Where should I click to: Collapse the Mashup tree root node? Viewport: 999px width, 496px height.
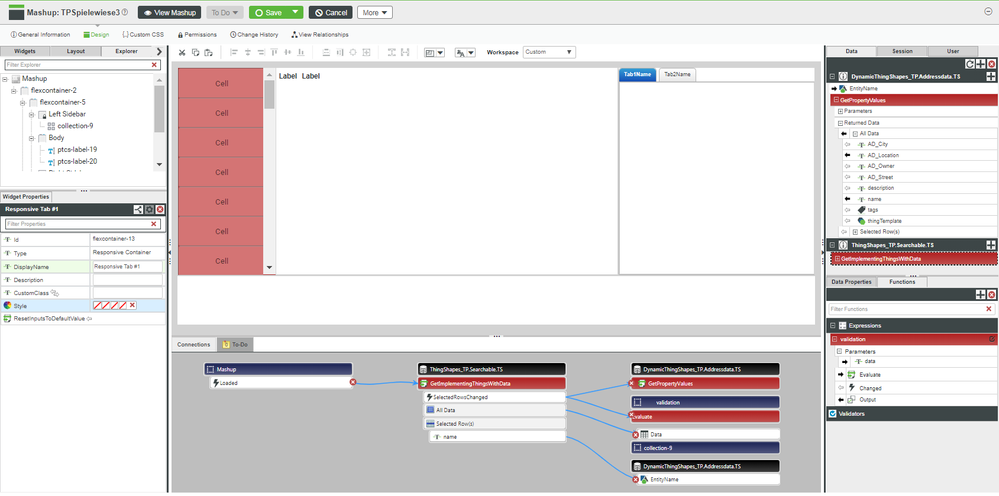pos(5,79)
